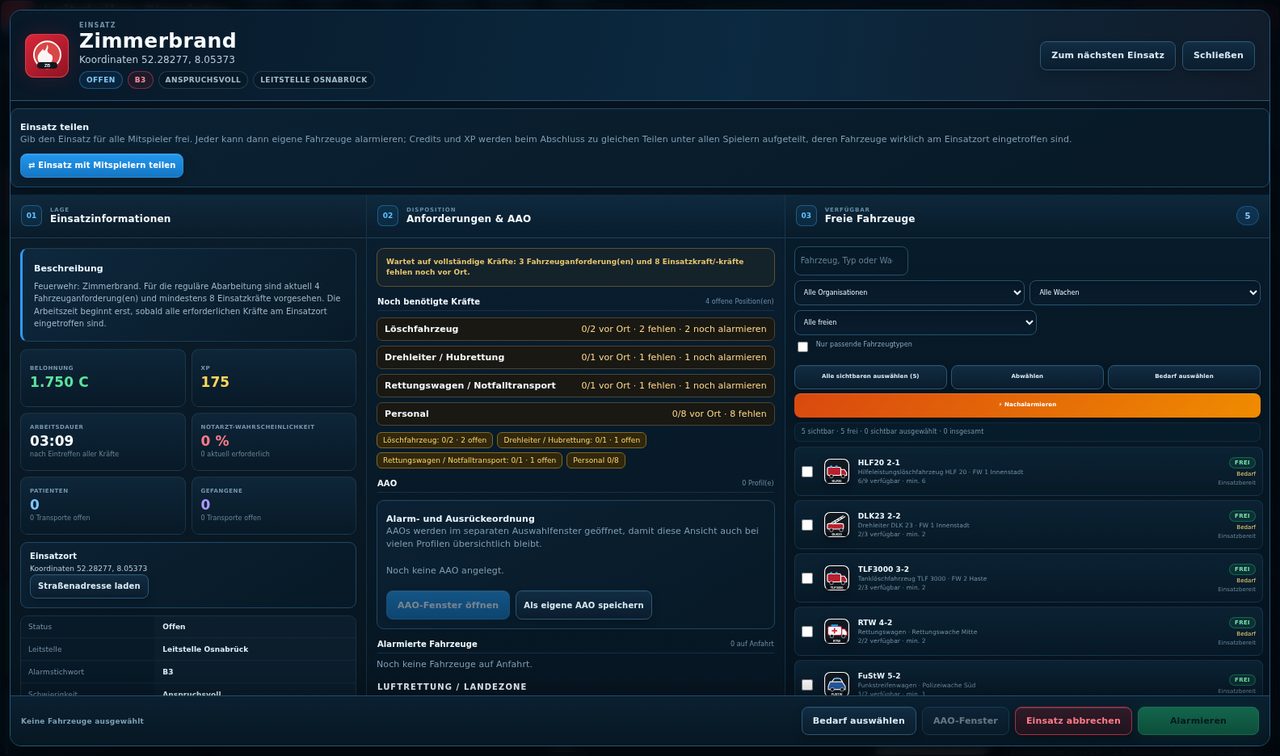This screenshot has height=756, width=1280.
Task: Click the vehicle count badge showing 5
Action: pos(1247,215)
